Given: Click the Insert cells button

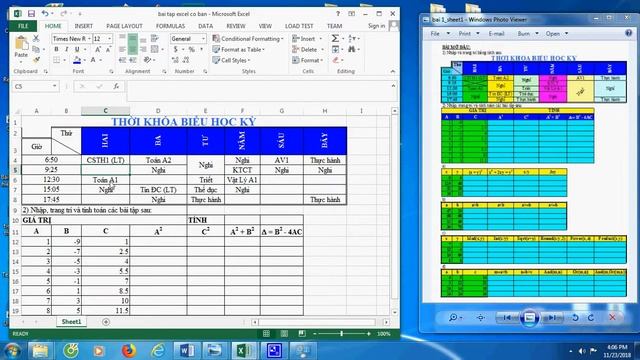Looking at the screenshot, I should [x=307, y=39].
